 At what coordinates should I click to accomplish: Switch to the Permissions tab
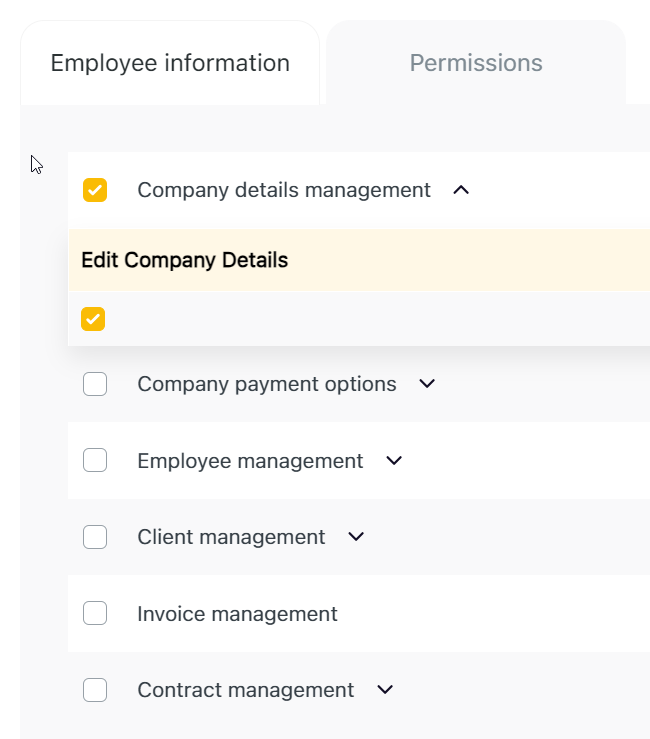[476, 63]
